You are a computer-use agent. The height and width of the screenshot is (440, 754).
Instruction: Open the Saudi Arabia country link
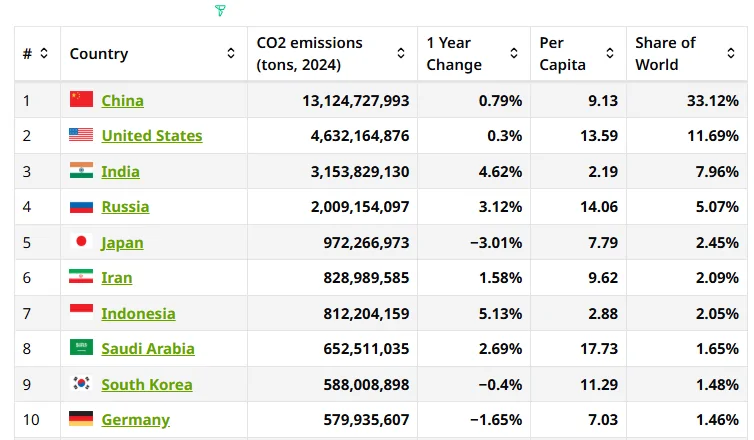148,349
